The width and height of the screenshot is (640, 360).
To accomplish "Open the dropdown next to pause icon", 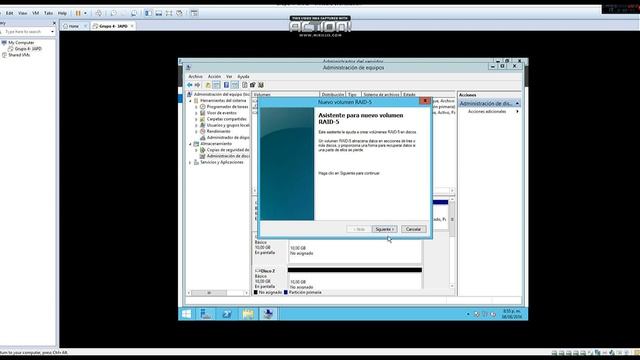I will pyautogui.click(x=85, y=13).
